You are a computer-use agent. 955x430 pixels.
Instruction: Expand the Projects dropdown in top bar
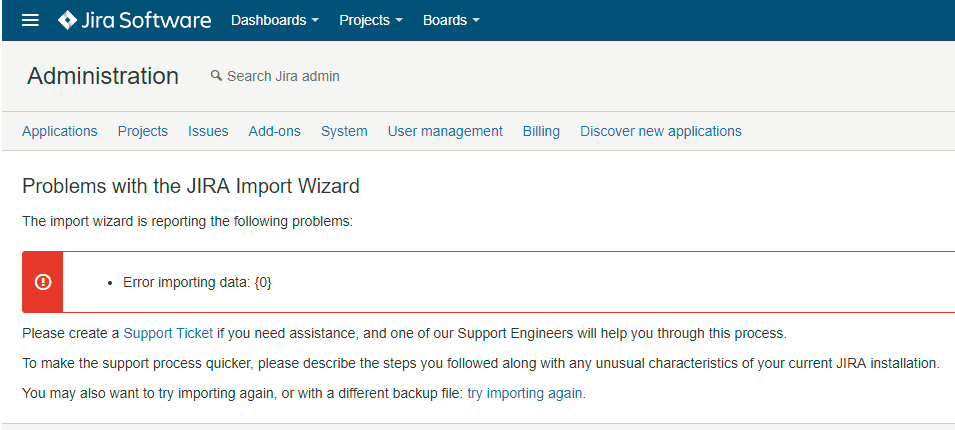(x=371, y=20)
